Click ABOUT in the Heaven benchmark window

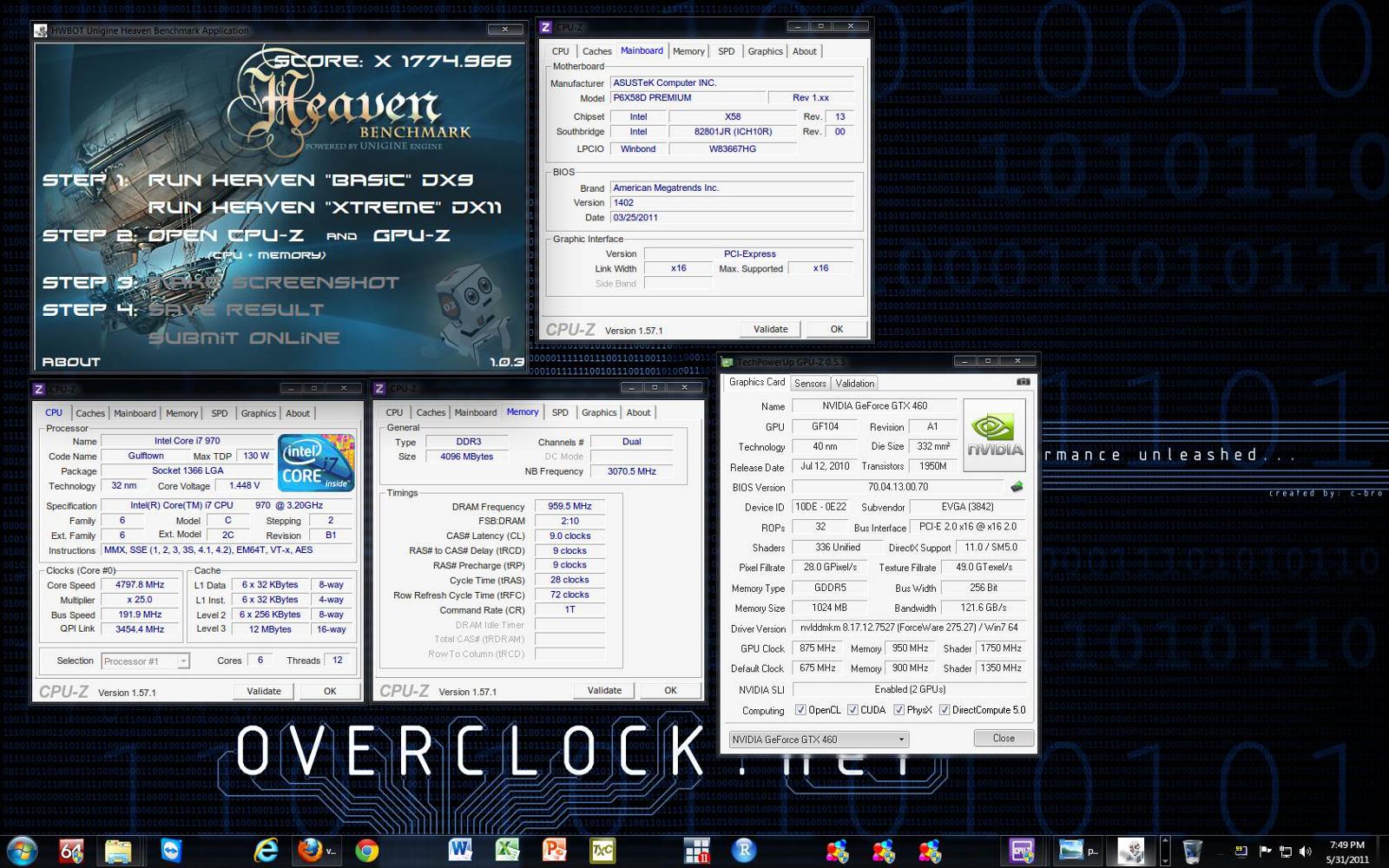tap(71, 361)
